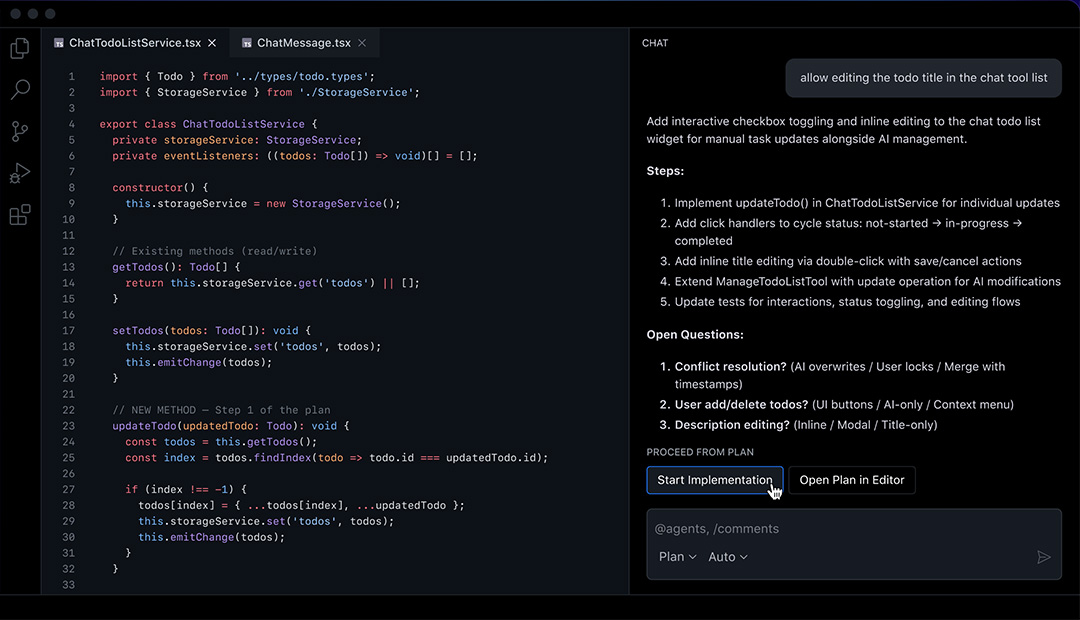Click the macOS green zoom window dot
This screenshot has width=1080, height=620.
(50, 14)
